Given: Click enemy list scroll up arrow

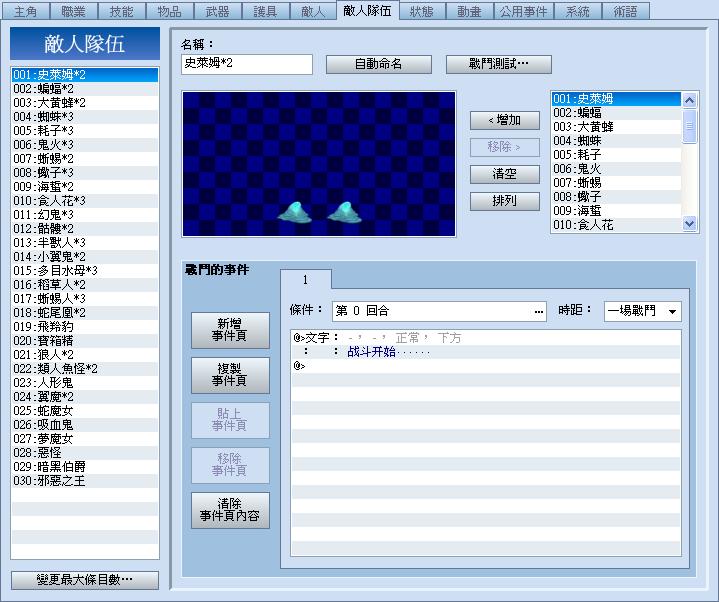Looking at the screenshot, I should tap(689, 99).
